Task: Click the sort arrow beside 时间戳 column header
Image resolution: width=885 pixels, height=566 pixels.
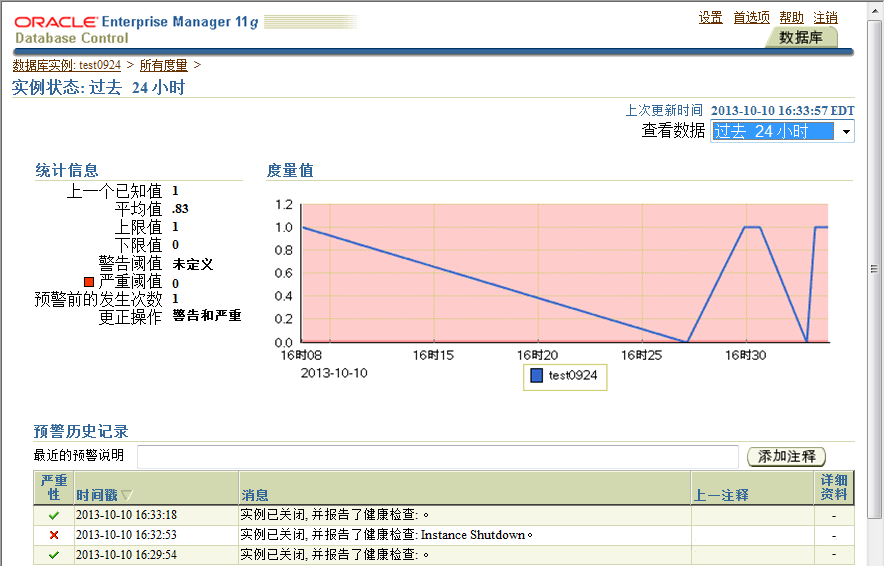Action: point(127,495)
